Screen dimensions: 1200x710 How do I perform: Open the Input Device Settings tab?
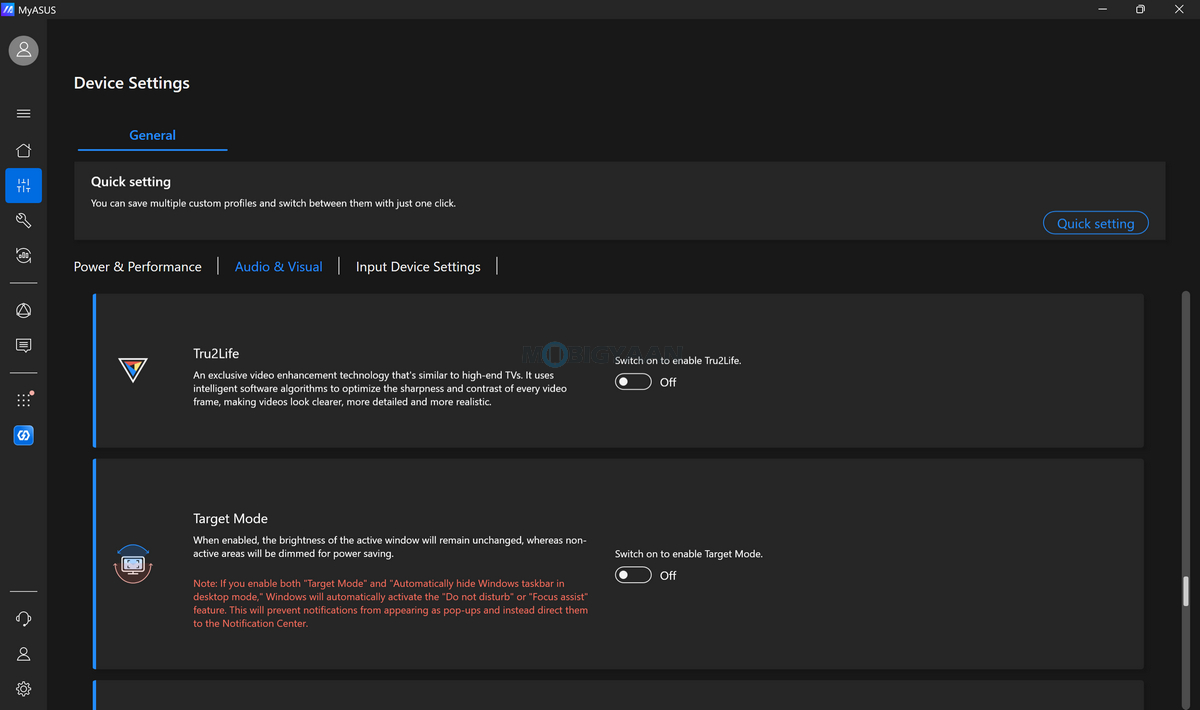(x=418, y=267)
